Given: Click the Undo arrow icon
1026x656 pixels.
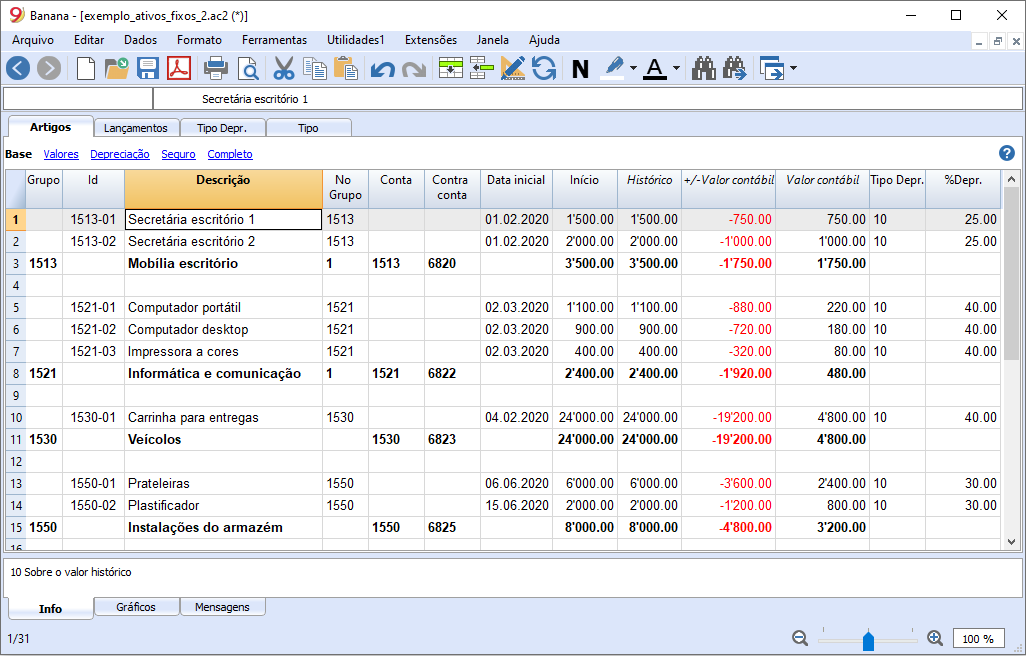Looking at the screenshot, I should [x=382, y=68].
